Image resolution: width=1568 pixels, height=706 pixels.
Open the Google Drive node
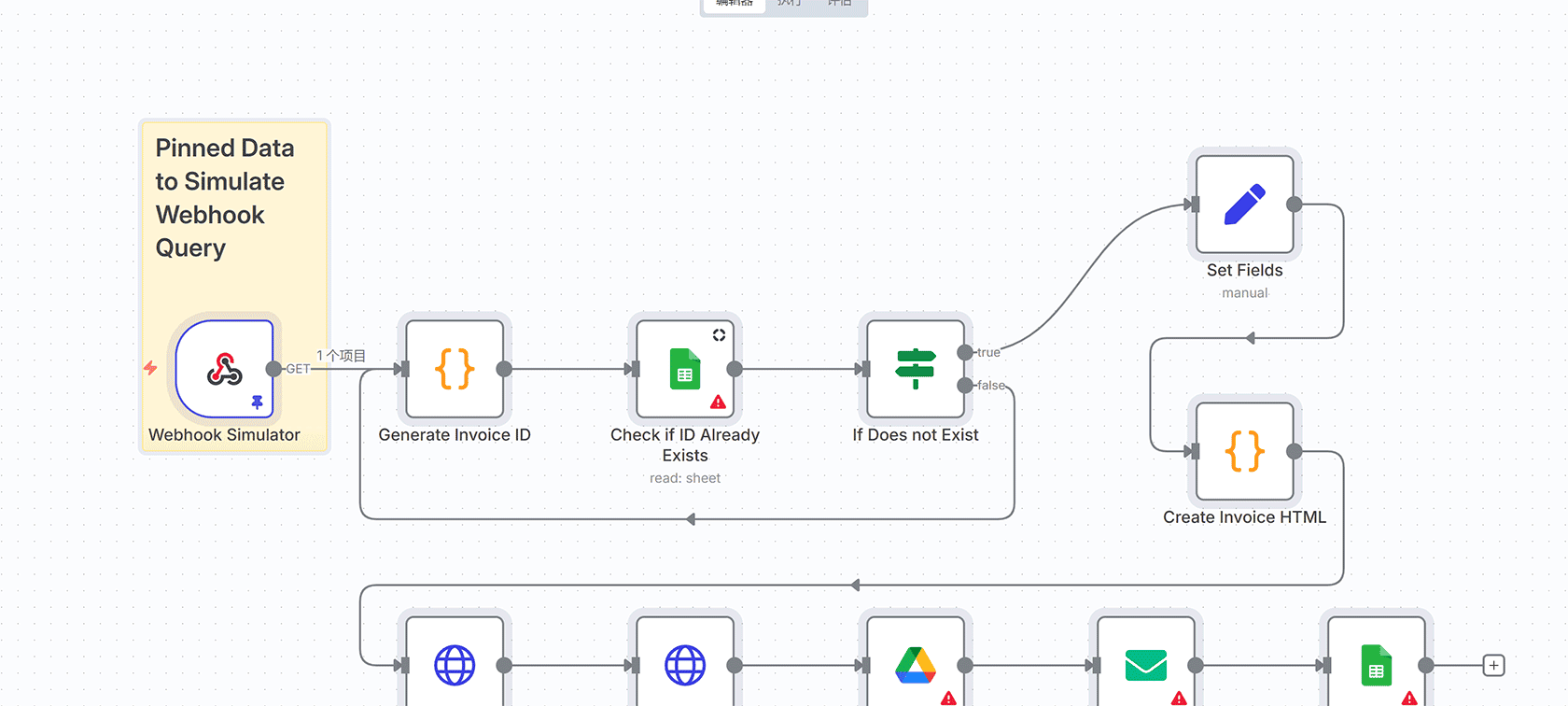[x=916, y=665]
